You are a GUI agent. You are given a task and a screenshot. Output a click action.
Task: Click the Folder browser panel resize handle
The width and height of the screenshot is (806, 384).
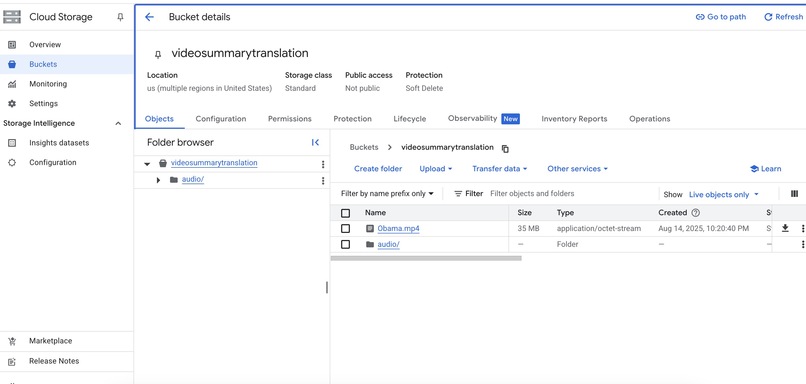pyautogui.click(x=327, y=287)
